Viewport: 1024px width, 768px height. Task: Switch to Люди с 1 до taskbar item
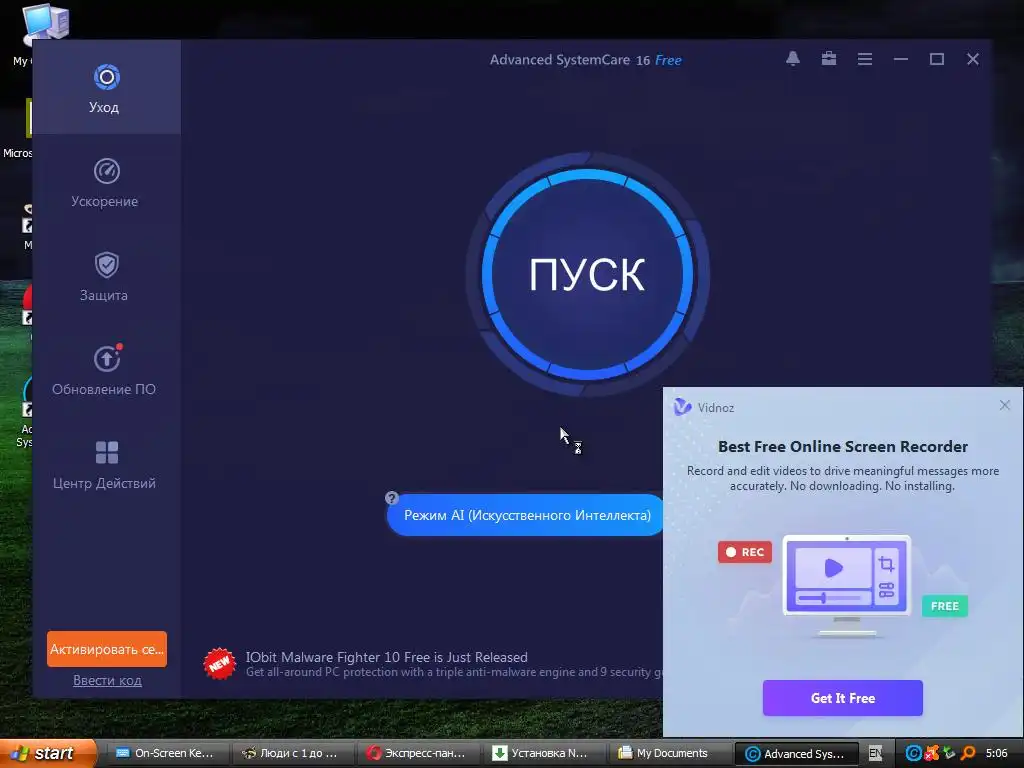coord(292,753)
